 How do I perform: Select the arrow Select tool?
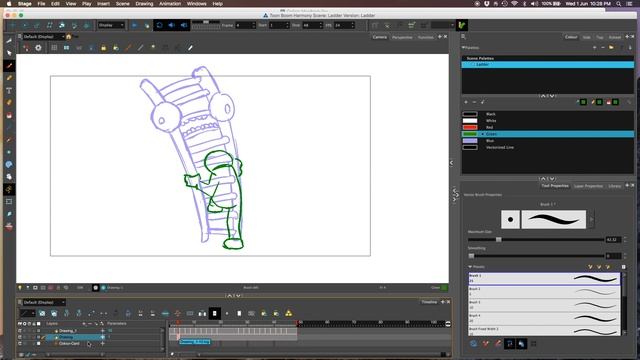tap(9, 53)
